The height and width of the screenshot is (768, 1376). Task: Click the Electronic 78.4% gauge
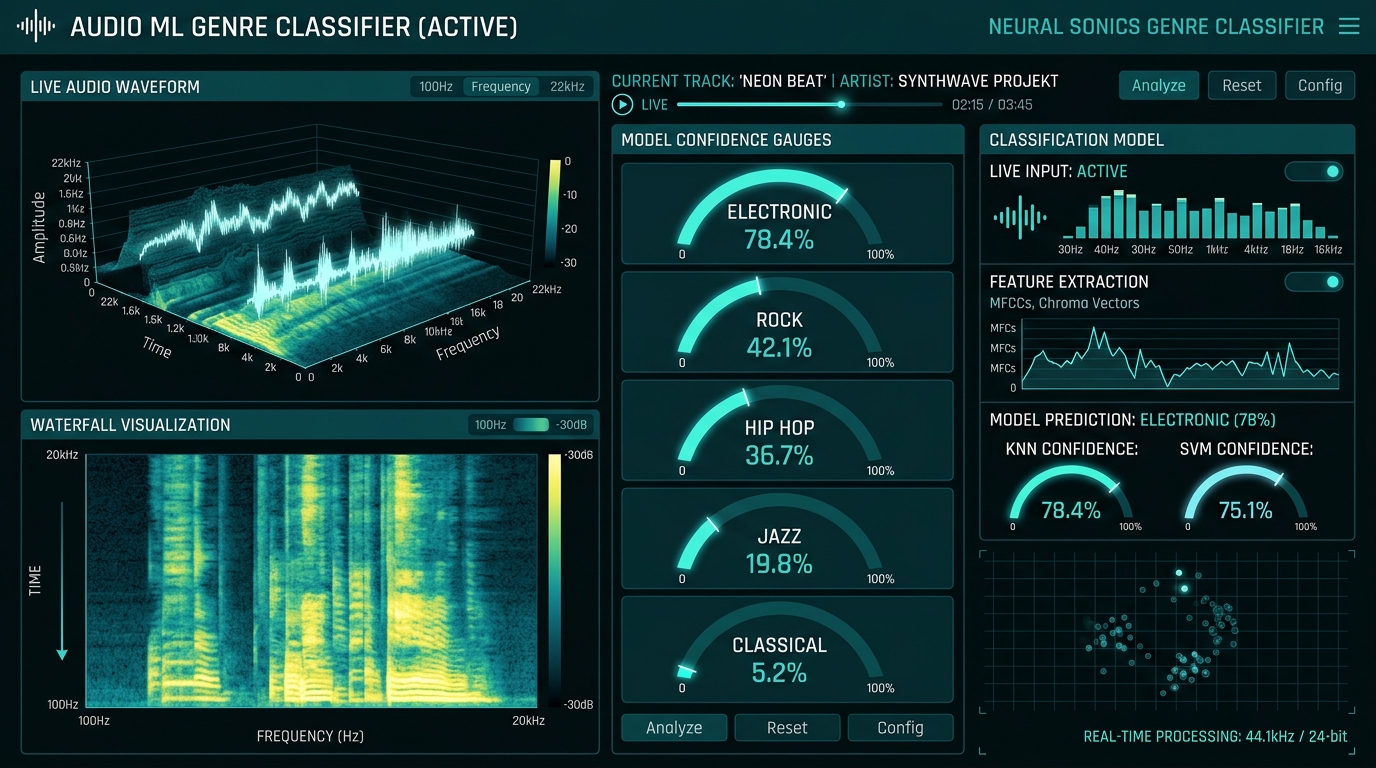pyautogui.click(x=787, y=214)
